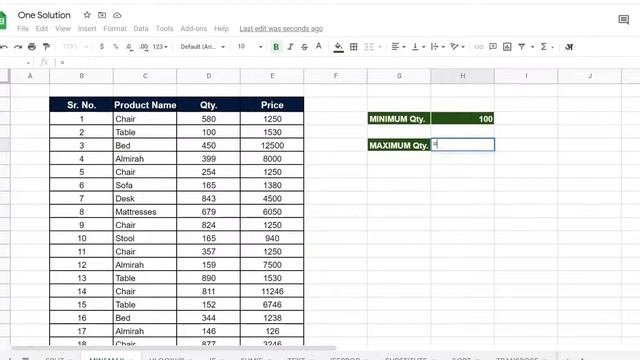Click the Merge cells icon
Image resolution: width=640 pixels, height=360 pixels.
click(369, 47)
